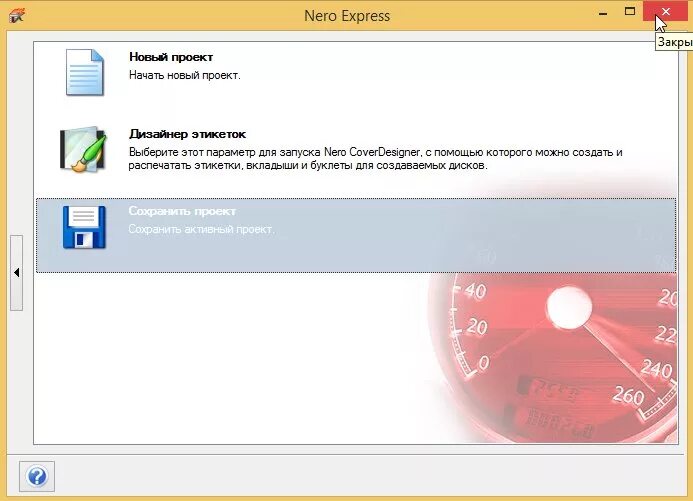Minimize the Nero Express window
The height and width of the screenshot is (501, 693).
[x=603, y=13]
